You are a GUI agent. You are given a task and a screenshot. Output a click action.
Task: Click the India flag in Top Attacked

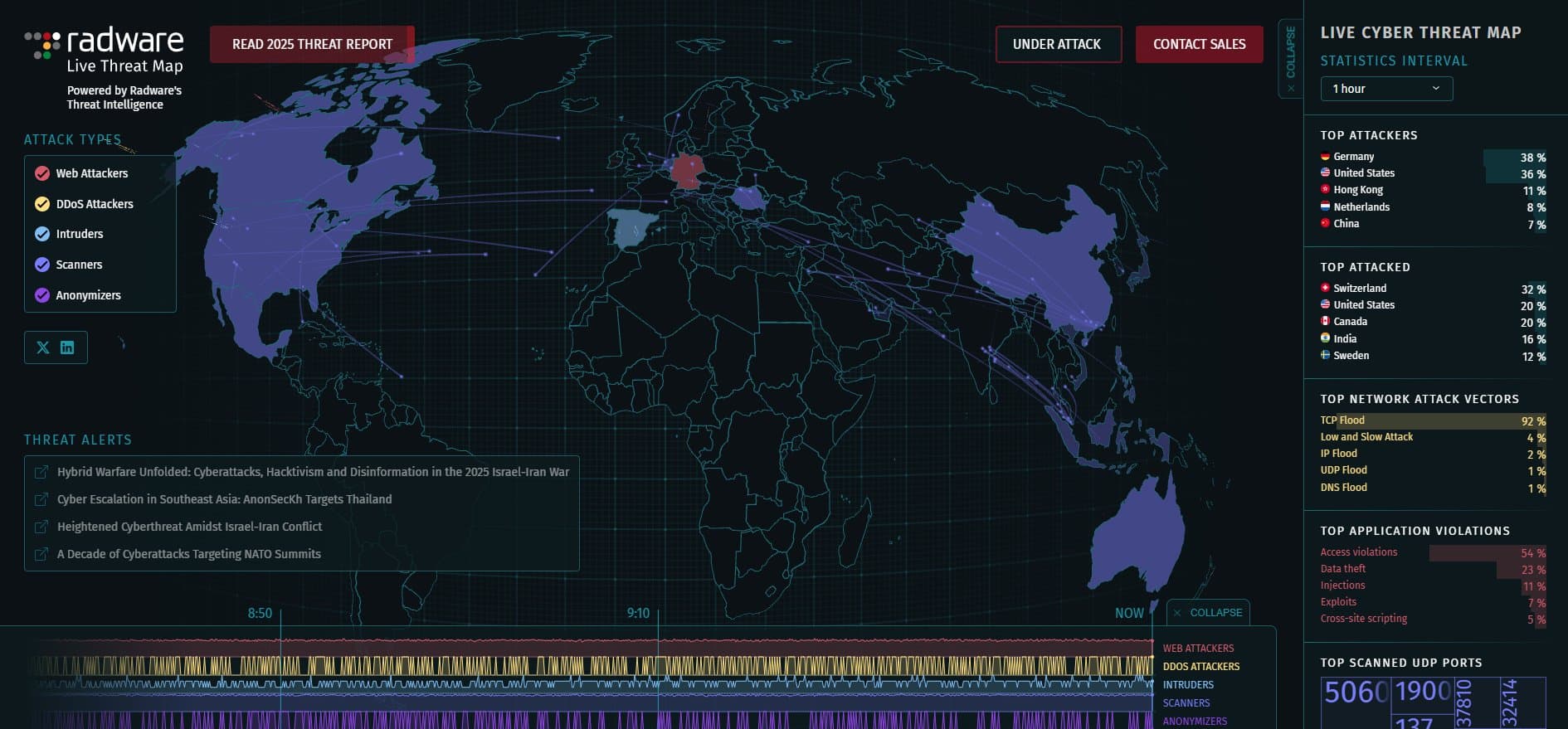pos(1326,338)
